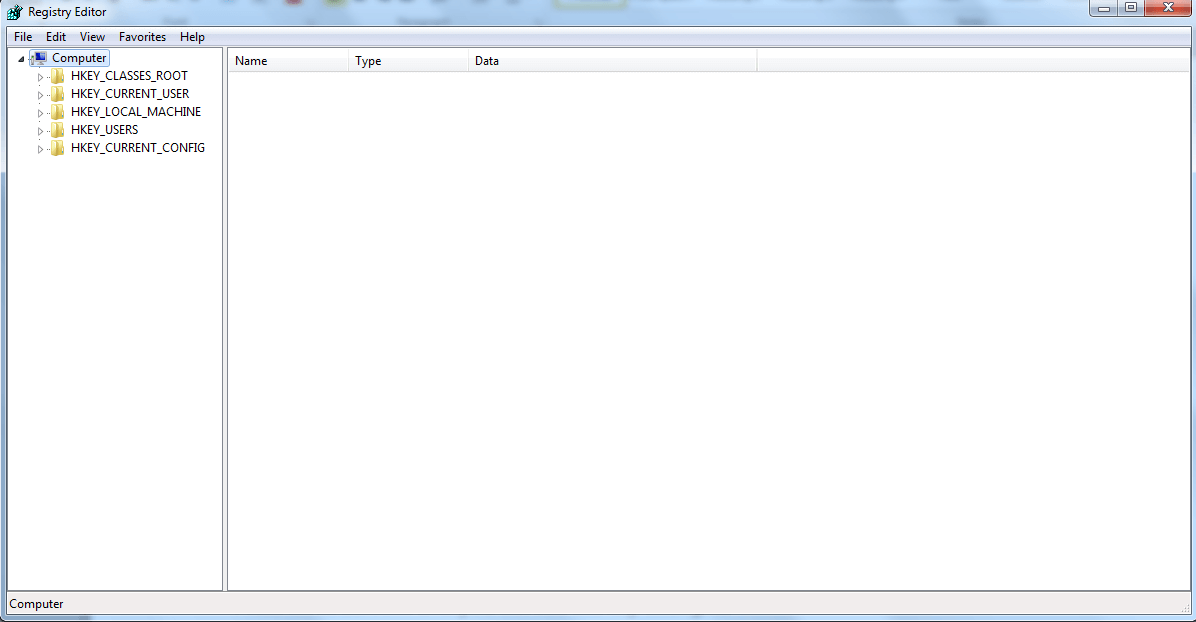This screenshot has width=1196, height=622.
Task: Expand the HKEY_USERS key
Action: click(40, 131)
